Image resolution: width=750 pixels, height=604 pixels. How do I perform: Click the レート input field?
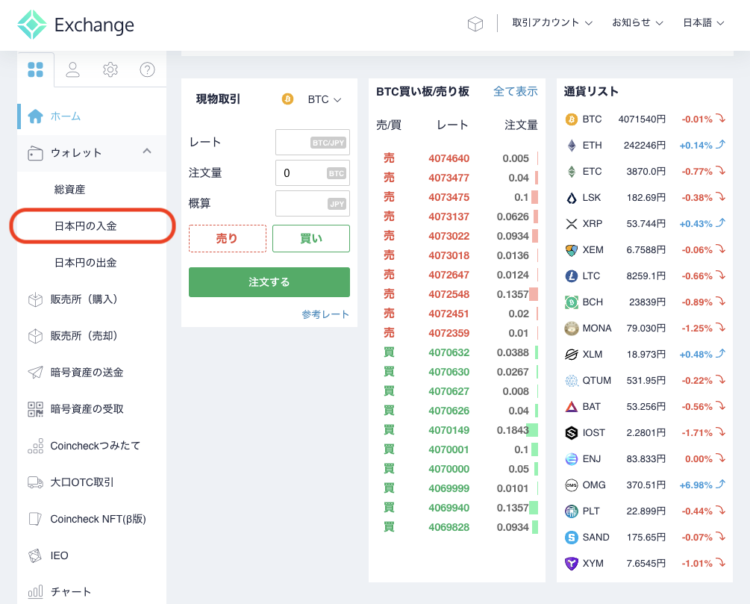pos(312,142)
